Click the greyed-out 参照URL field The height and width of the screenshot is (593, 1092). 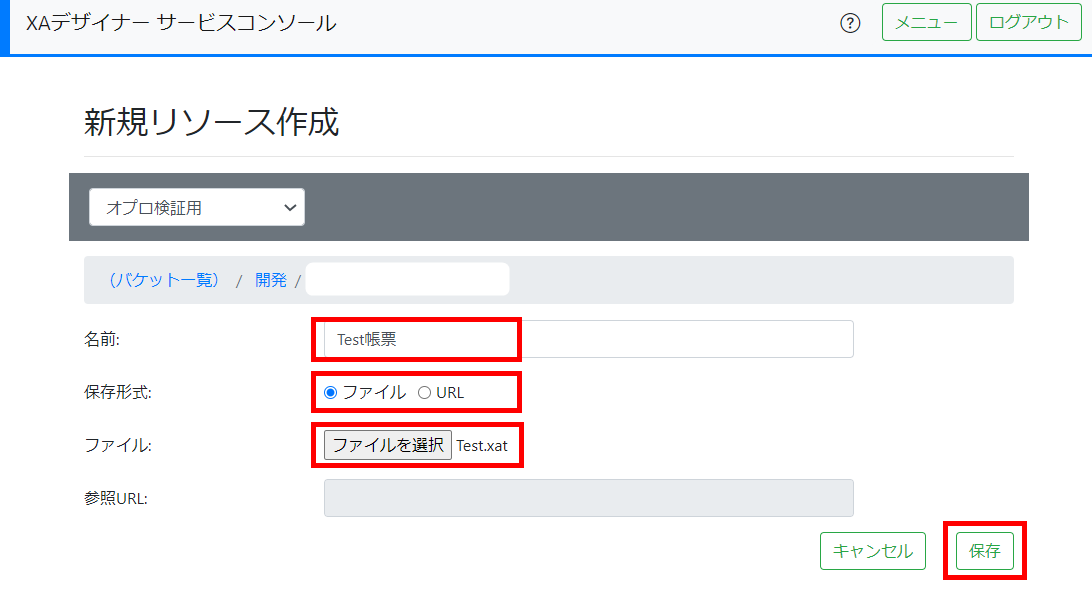click(x=588, y=498)
